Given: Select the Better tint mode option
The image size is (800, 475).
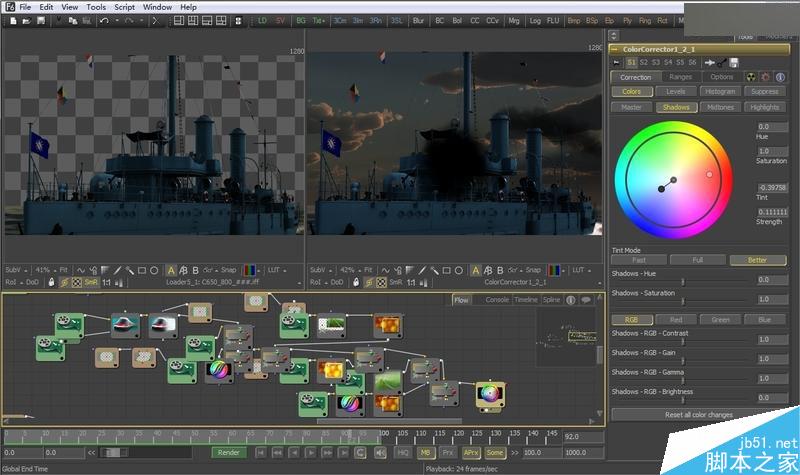Looking at the screenshot, I should coord(757,260).
